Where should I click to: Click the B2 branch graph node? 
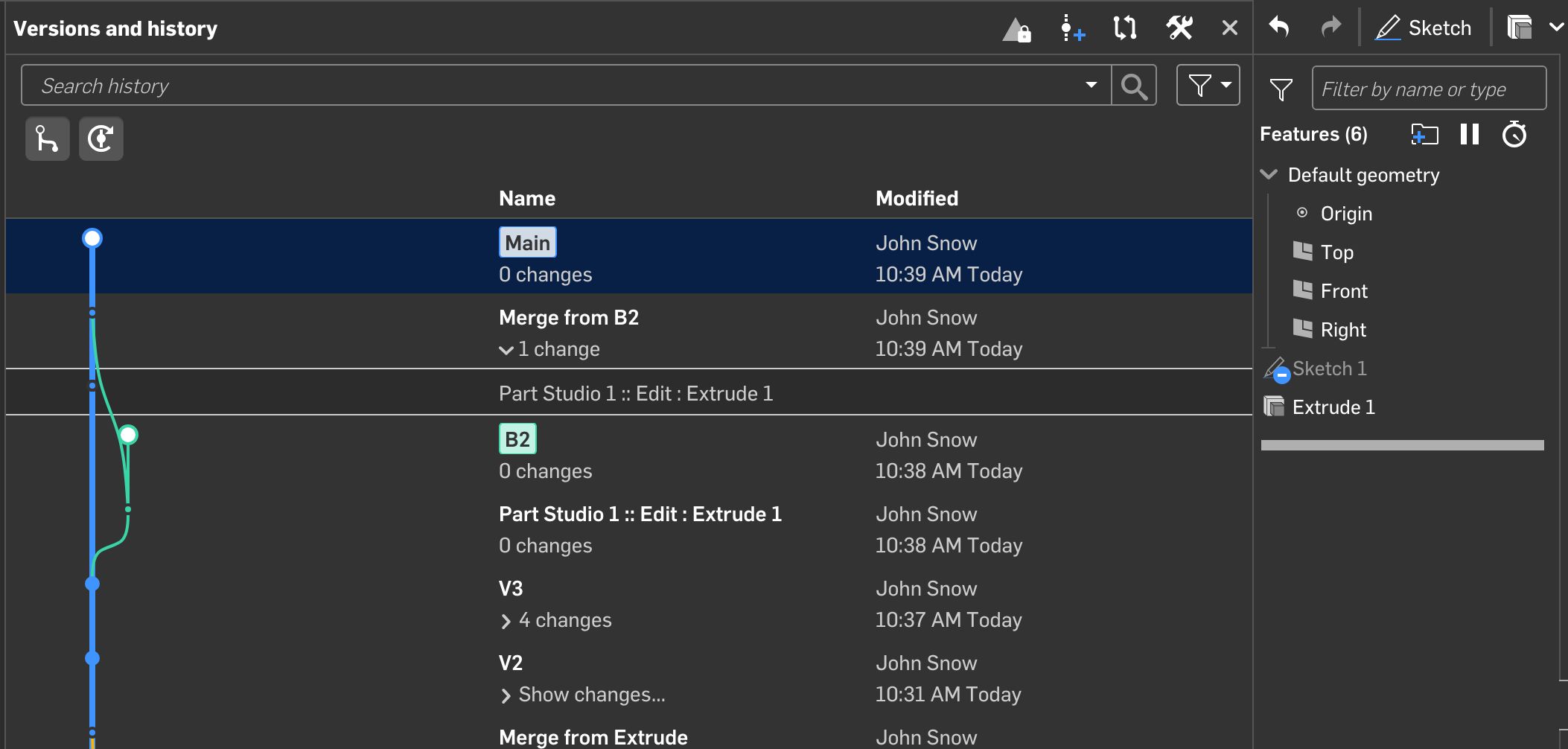[x=128, y=435]
